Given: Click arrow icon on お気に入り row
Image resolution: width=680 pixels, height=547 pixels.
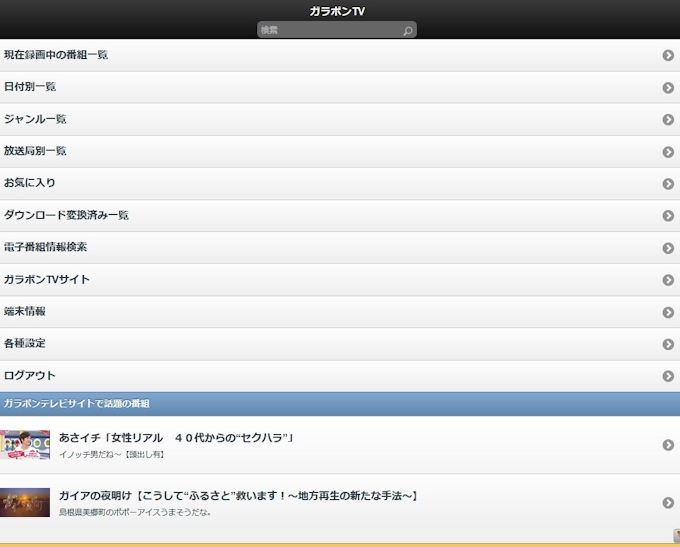Looking at the screenshot, I should point(668,184).
